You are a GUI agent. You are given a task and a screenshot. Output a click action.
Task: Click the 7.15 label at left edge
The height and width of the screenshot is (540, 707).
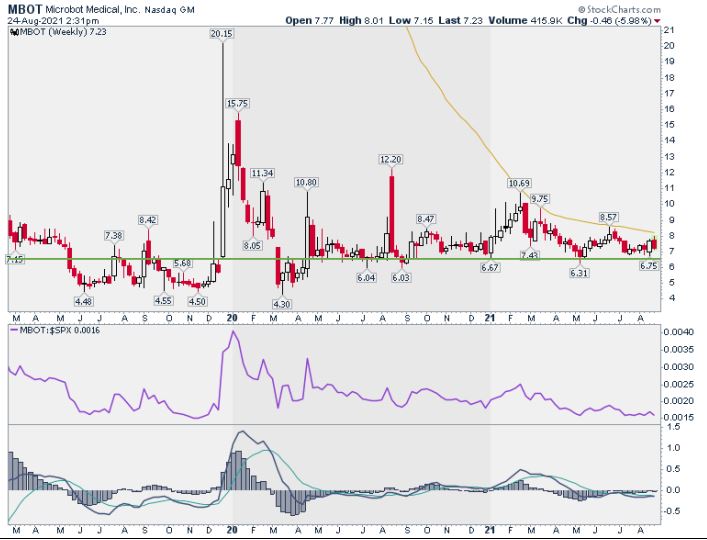14,259
